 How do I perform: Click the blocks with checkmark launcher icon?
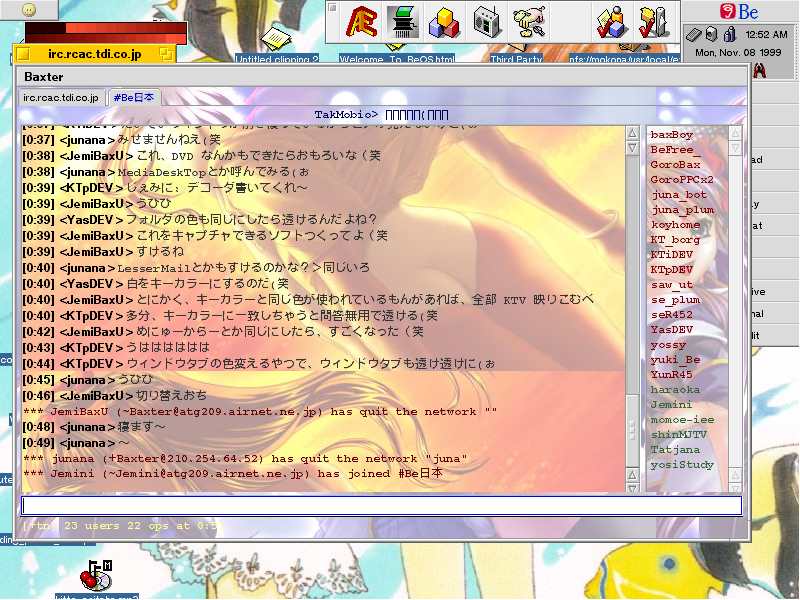[x=611, y=20]
